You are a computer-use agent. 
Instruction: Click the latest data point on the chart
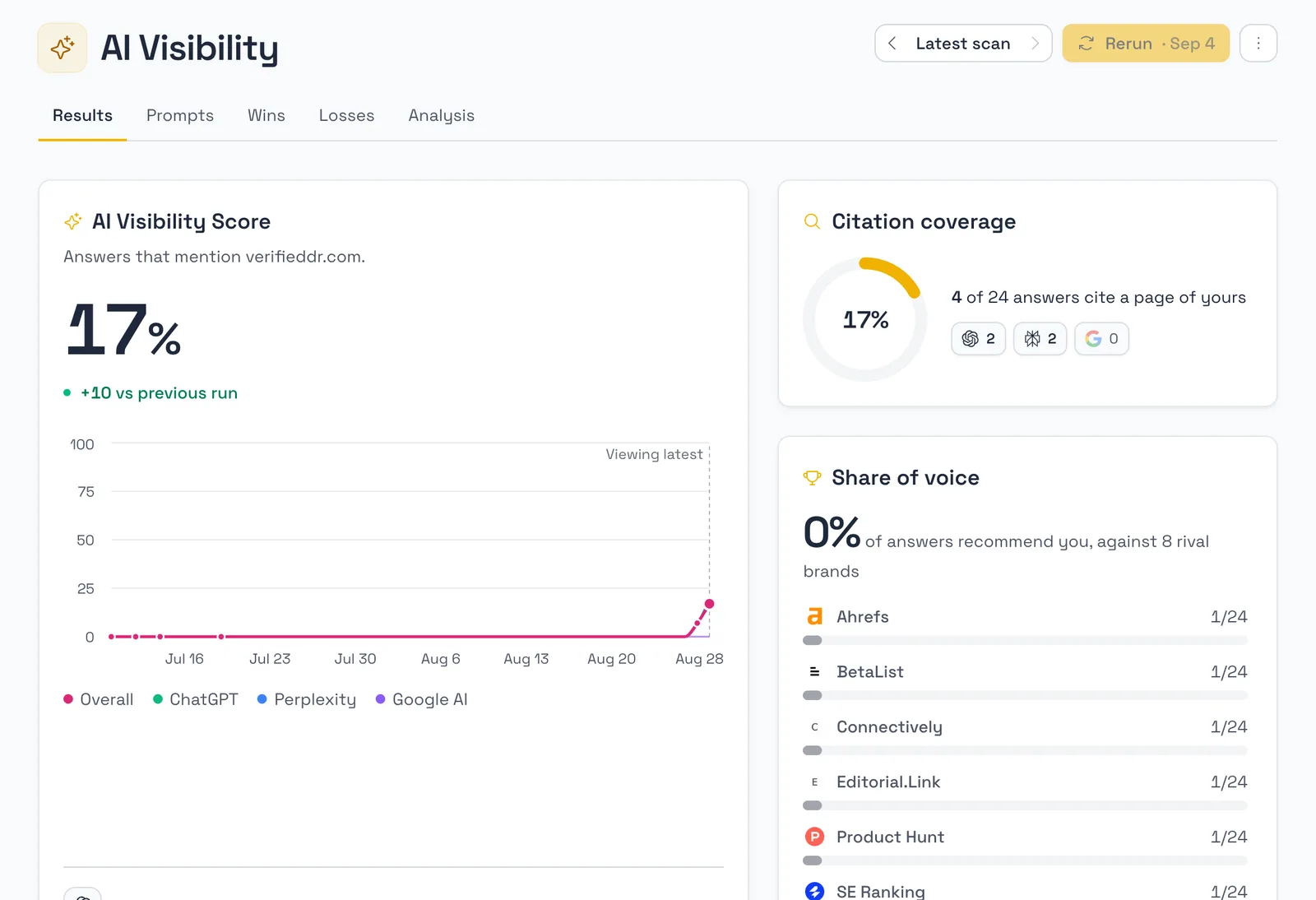coord(709,604)
